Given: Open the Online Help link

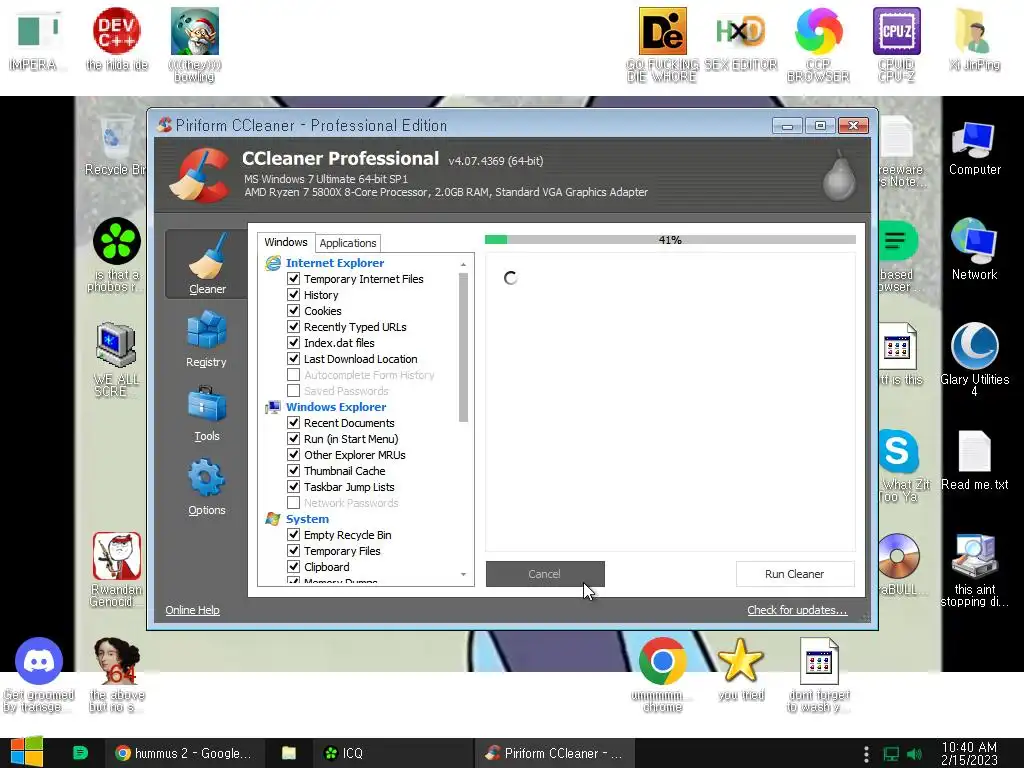Looking at the screenshot, I should pyautogui.click(x=192, y=610).
